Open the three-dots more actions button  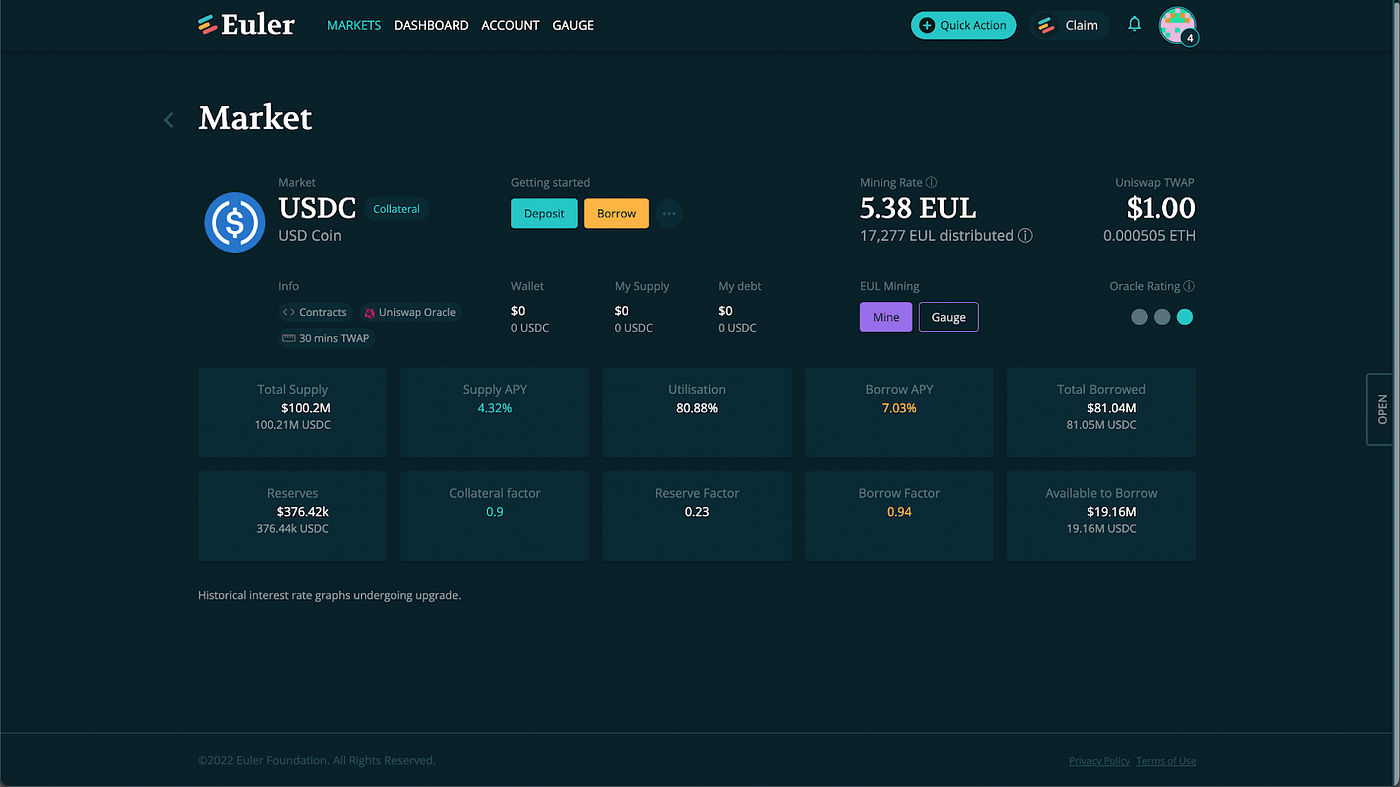669,213
